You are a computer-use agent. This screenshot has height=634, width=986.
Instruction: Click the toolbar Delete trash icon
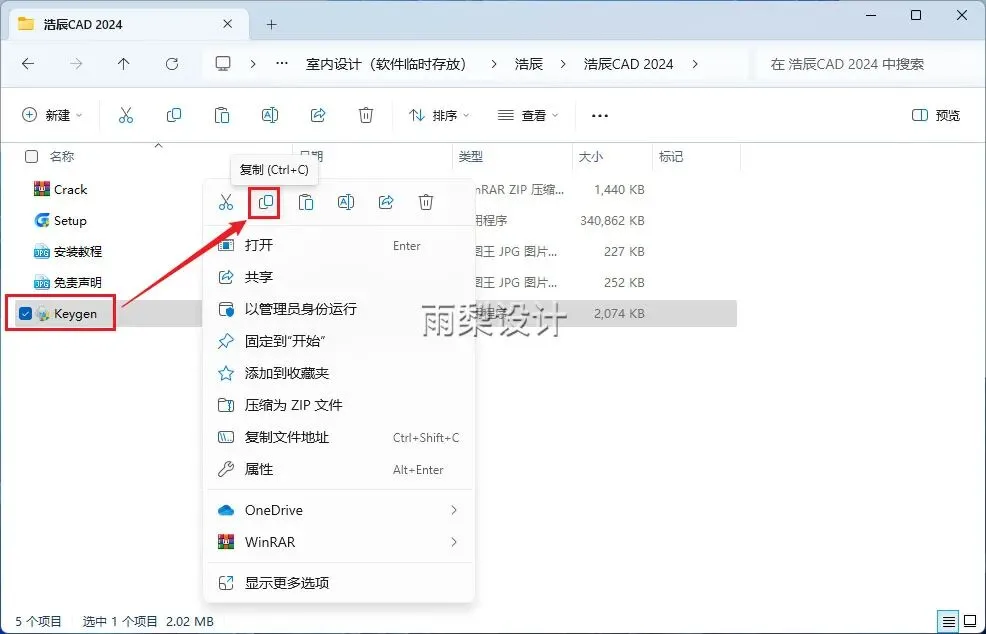[366, 115]
